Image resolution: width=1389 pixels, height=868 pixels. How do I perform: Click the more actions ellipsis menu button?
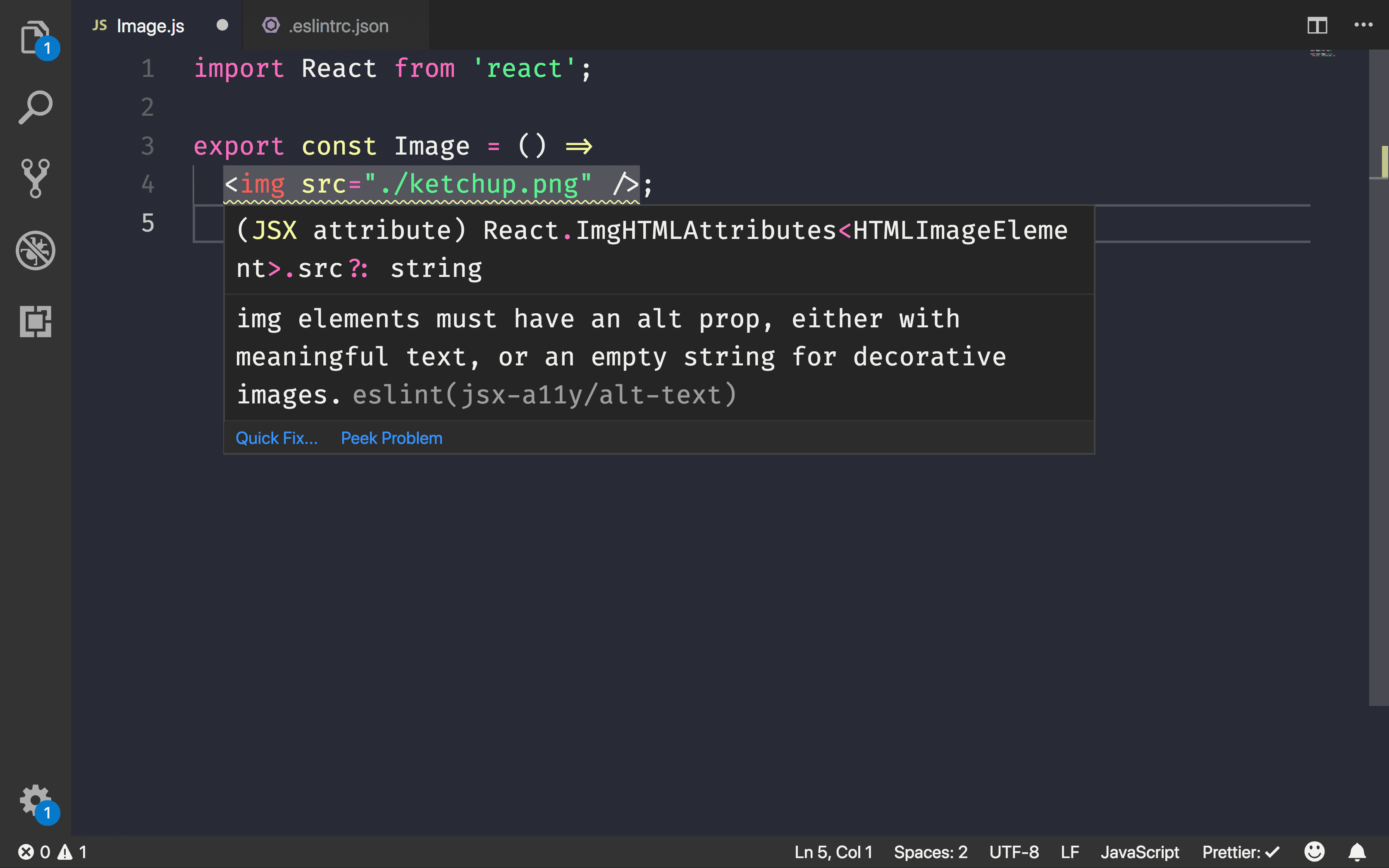[x=1364, y=25]
